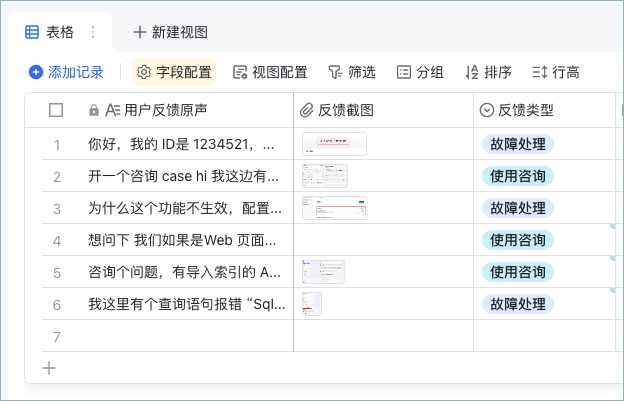Click the 反馈类型 column header
624x401 pixels.
coord(544,110)
